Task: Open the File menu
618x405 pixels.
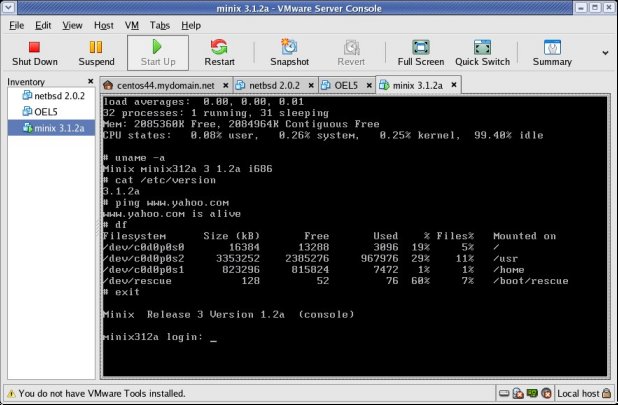Action: point(17,26)
